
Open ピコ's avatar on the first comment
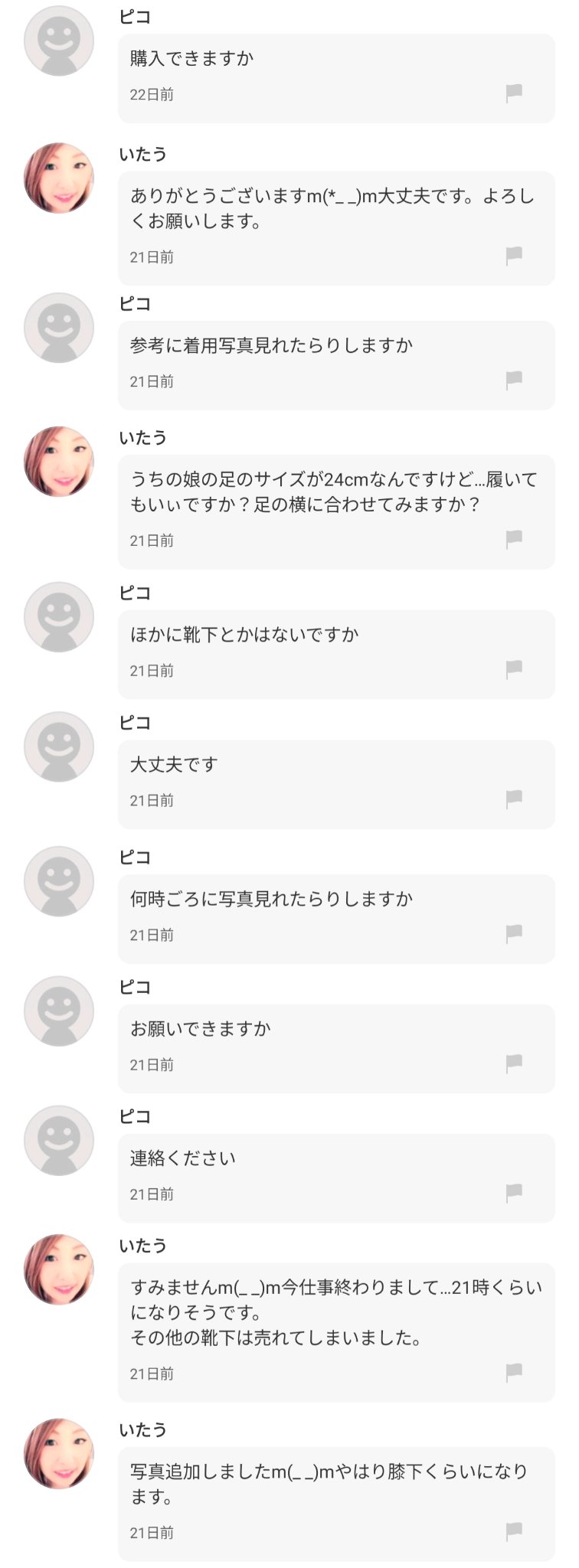(59, 41)
